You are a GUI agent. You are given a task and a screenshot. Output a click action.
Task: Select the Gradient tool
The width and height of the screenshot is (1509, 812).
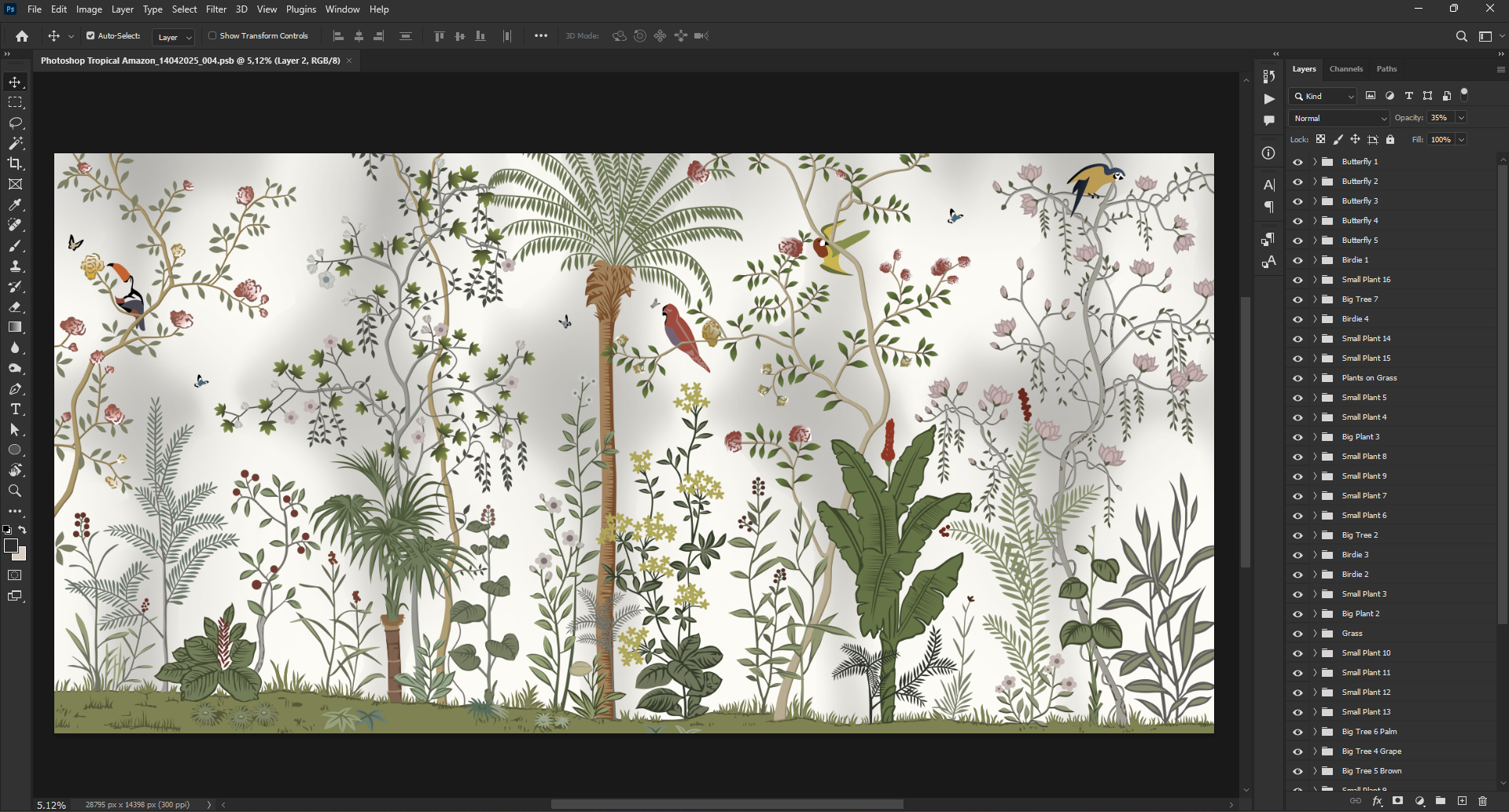[x=15, y=328]
